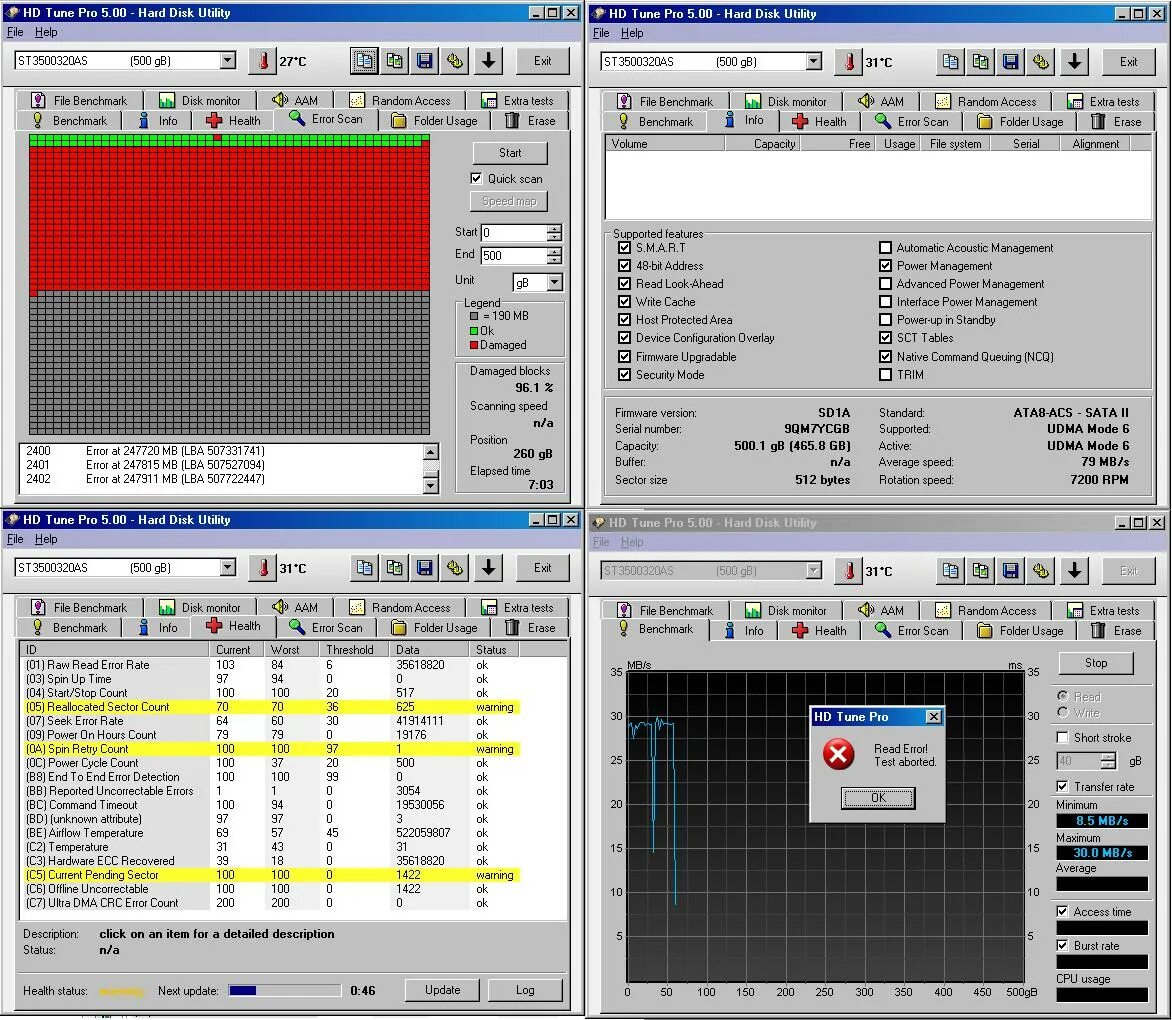
Task: Click the Stop button in Benchmark window
Action: 1096,663
